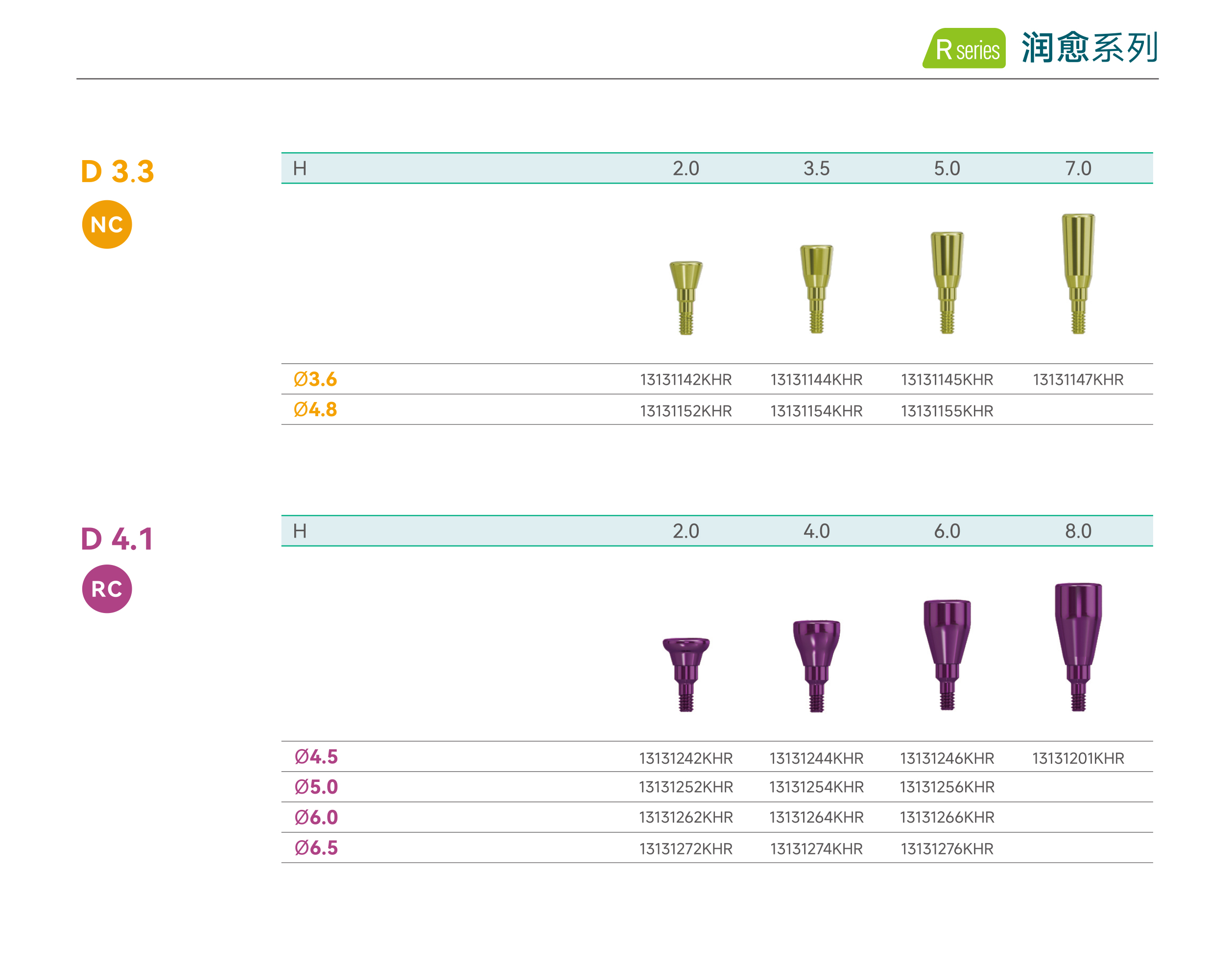Click part number 13131155KHR

[x=947, y=411]
